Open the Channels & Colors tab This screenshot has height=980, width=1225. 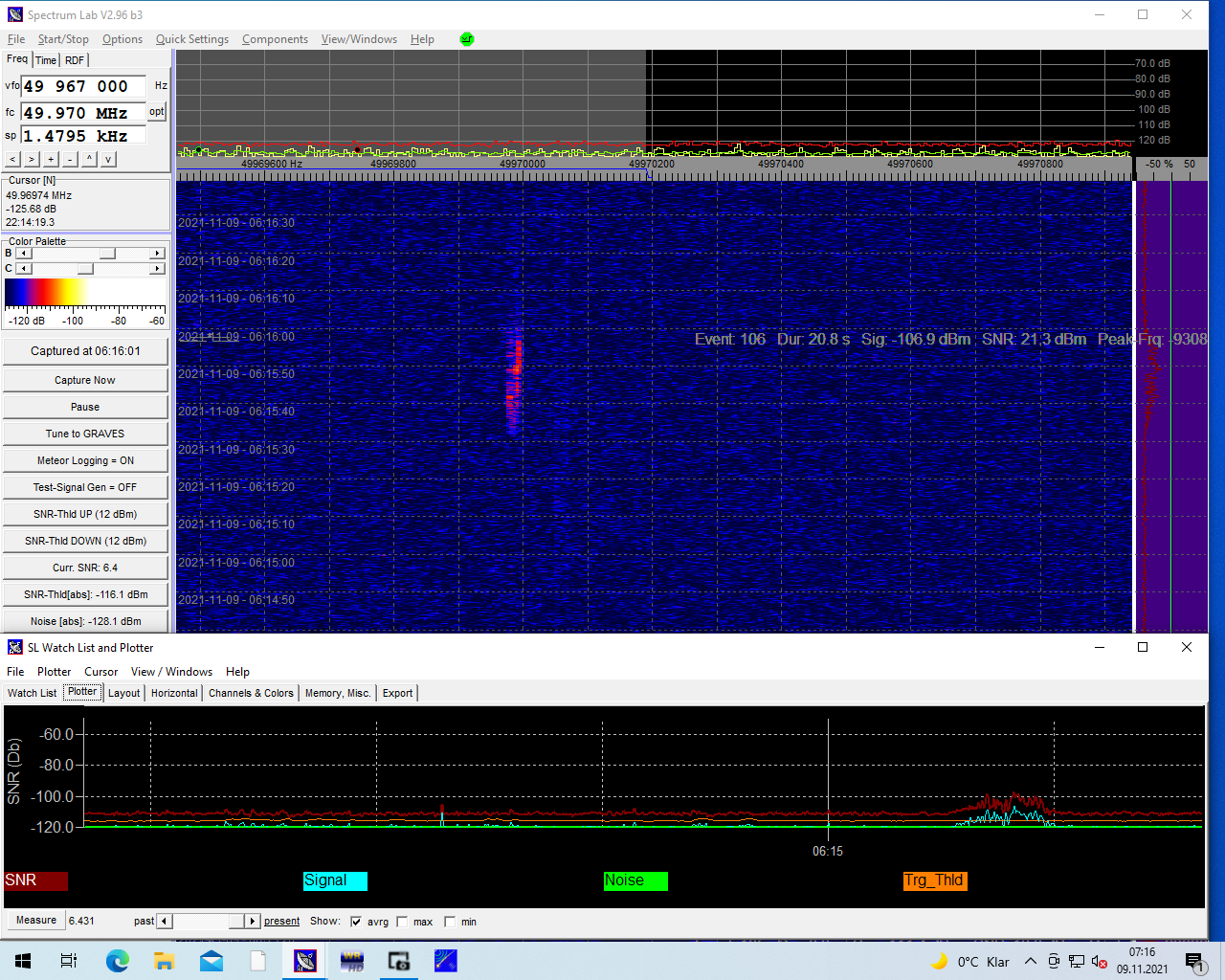[251, 693]
